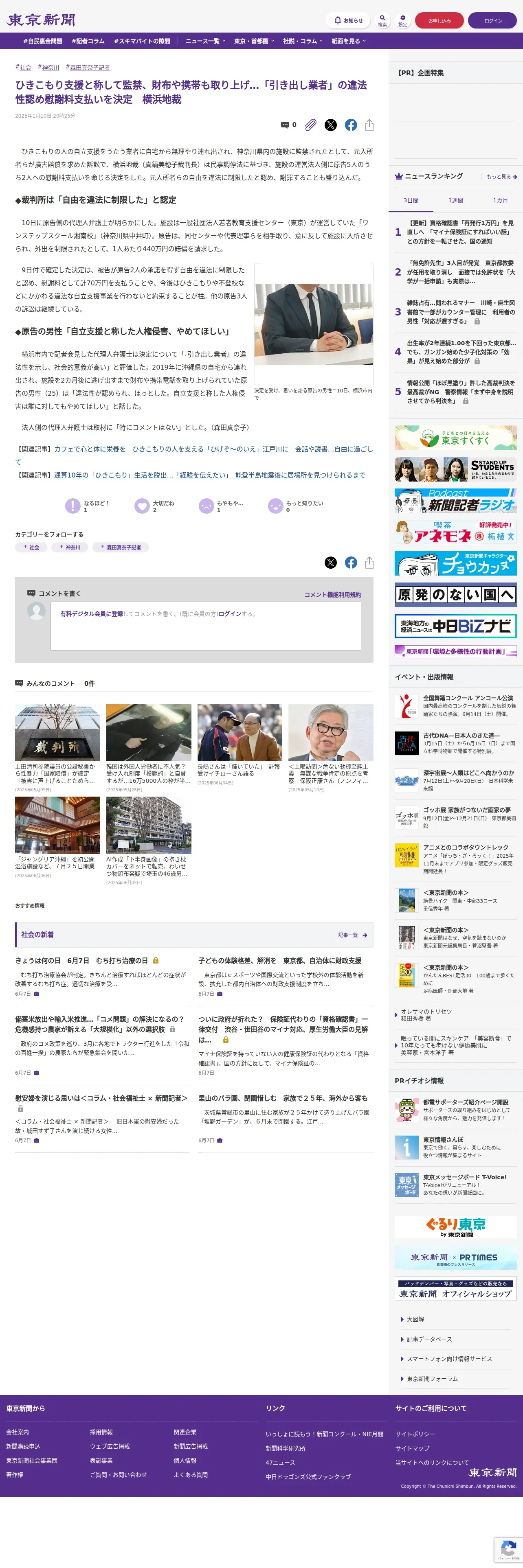
Task: Expand the 社説・コラム dropdown menu
Action: pos(303,41)
